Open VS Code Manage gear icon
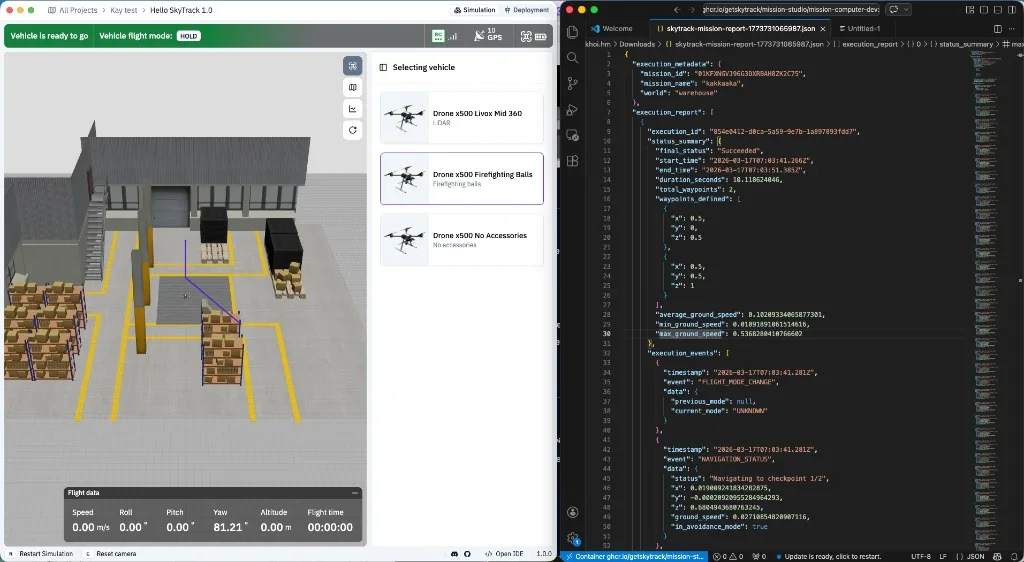This screenshot has width=1024, height=562. (573, 539)
